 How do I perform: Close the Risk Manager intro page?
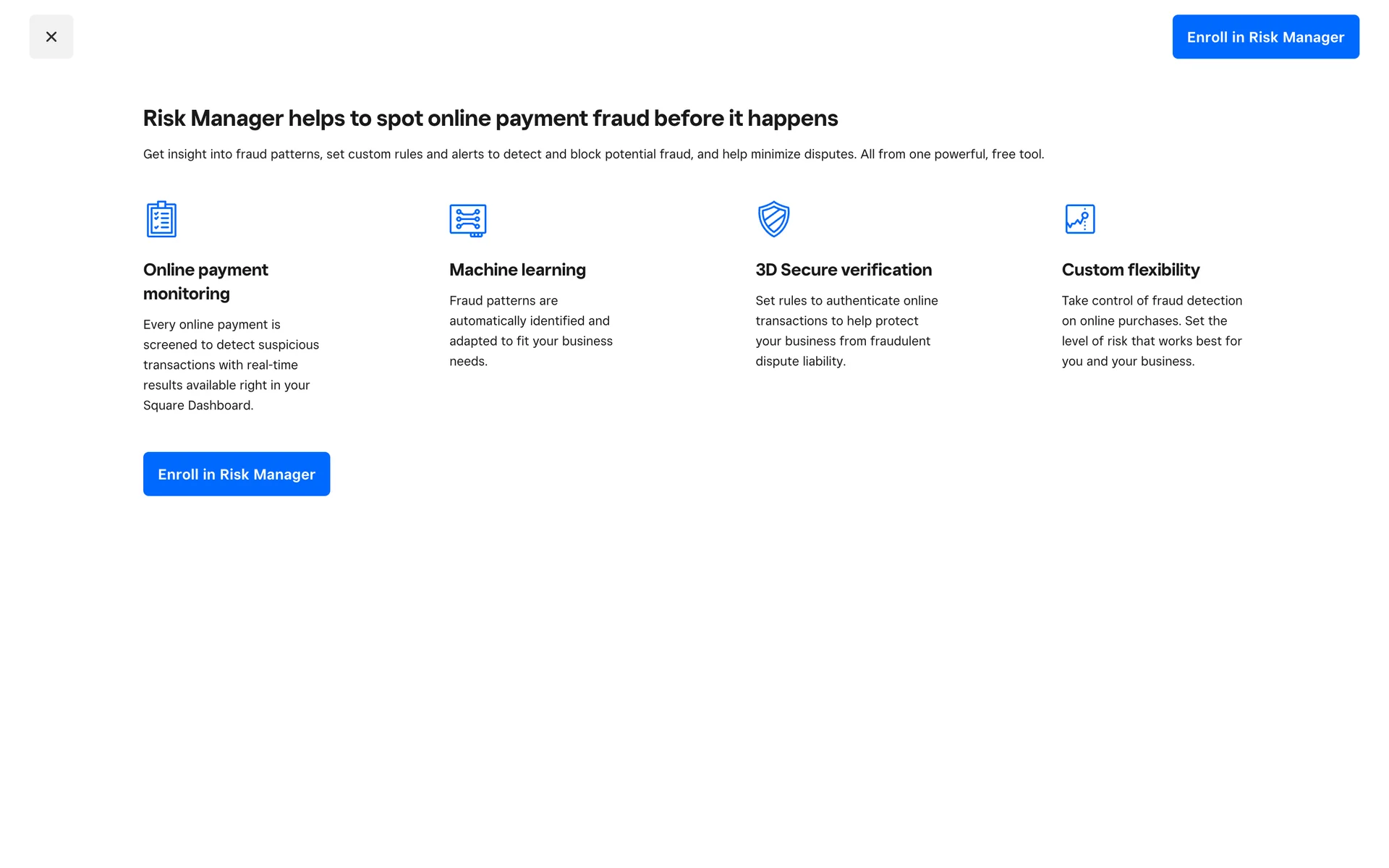pyautogui.click(x=51, y=37)
